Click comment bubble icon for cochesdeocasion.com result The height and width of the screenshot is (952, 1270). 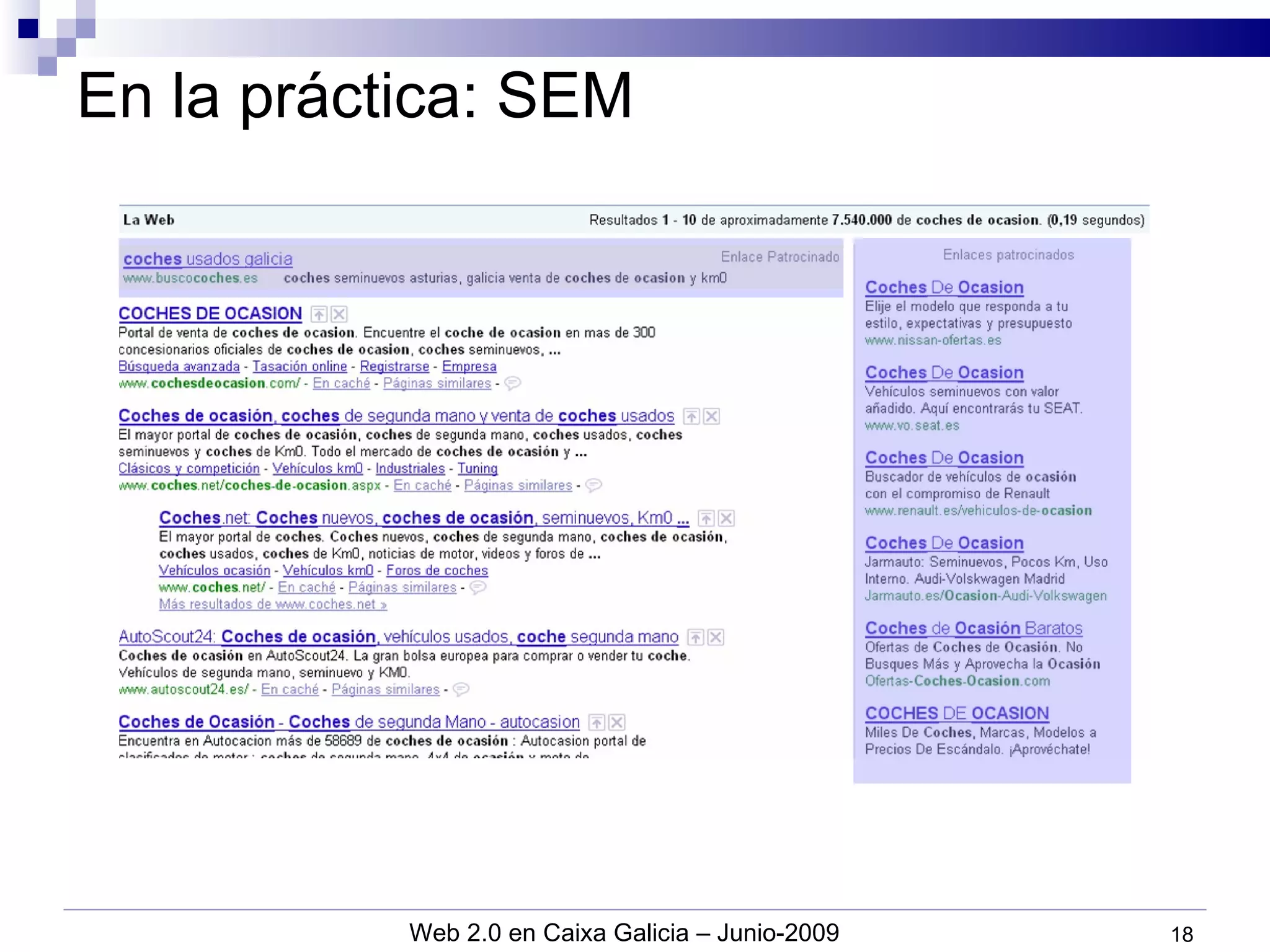coord(513,384)
